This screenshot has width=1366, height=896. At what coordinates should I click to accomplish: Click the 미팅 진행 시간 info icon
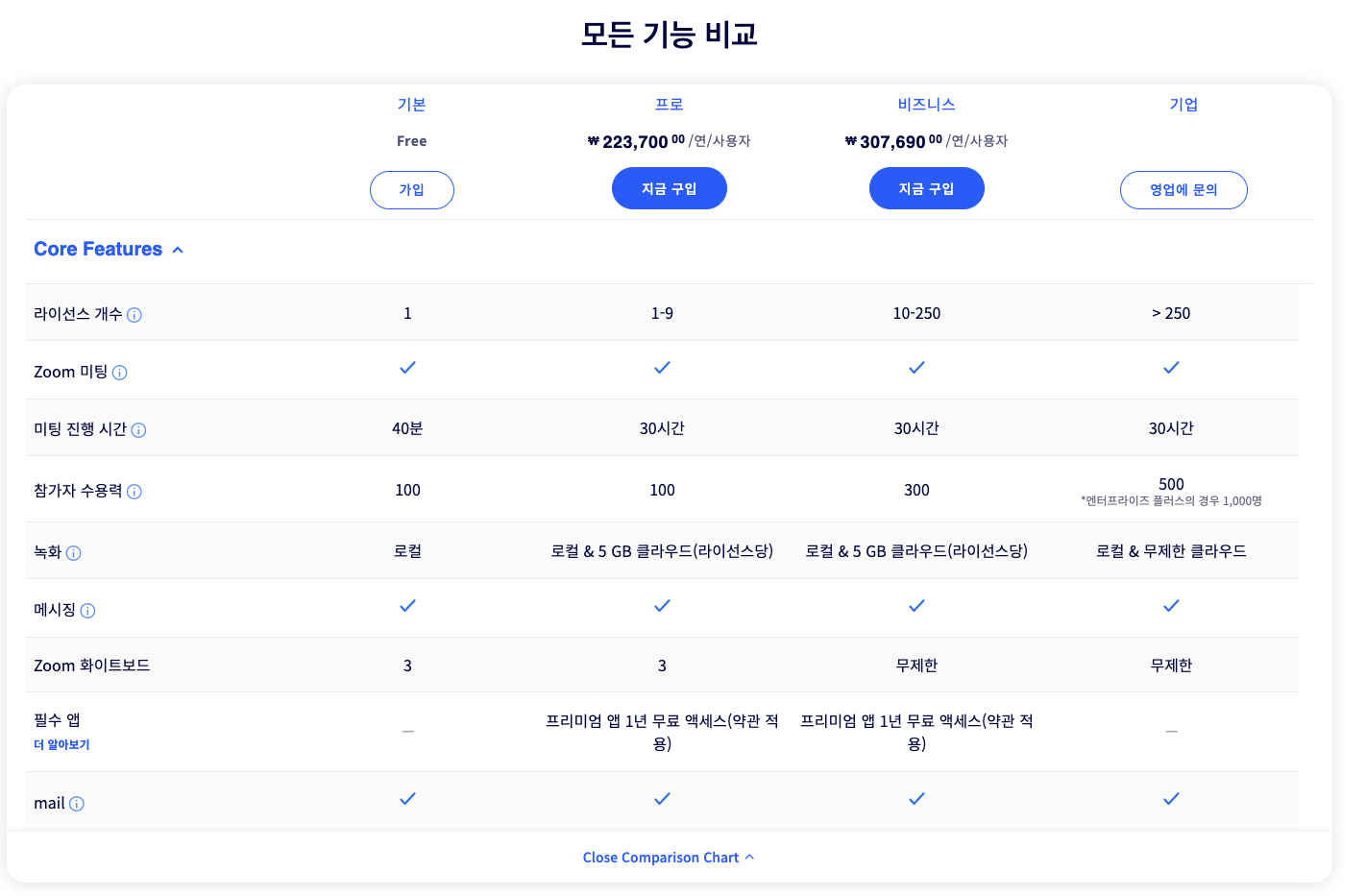138,430
